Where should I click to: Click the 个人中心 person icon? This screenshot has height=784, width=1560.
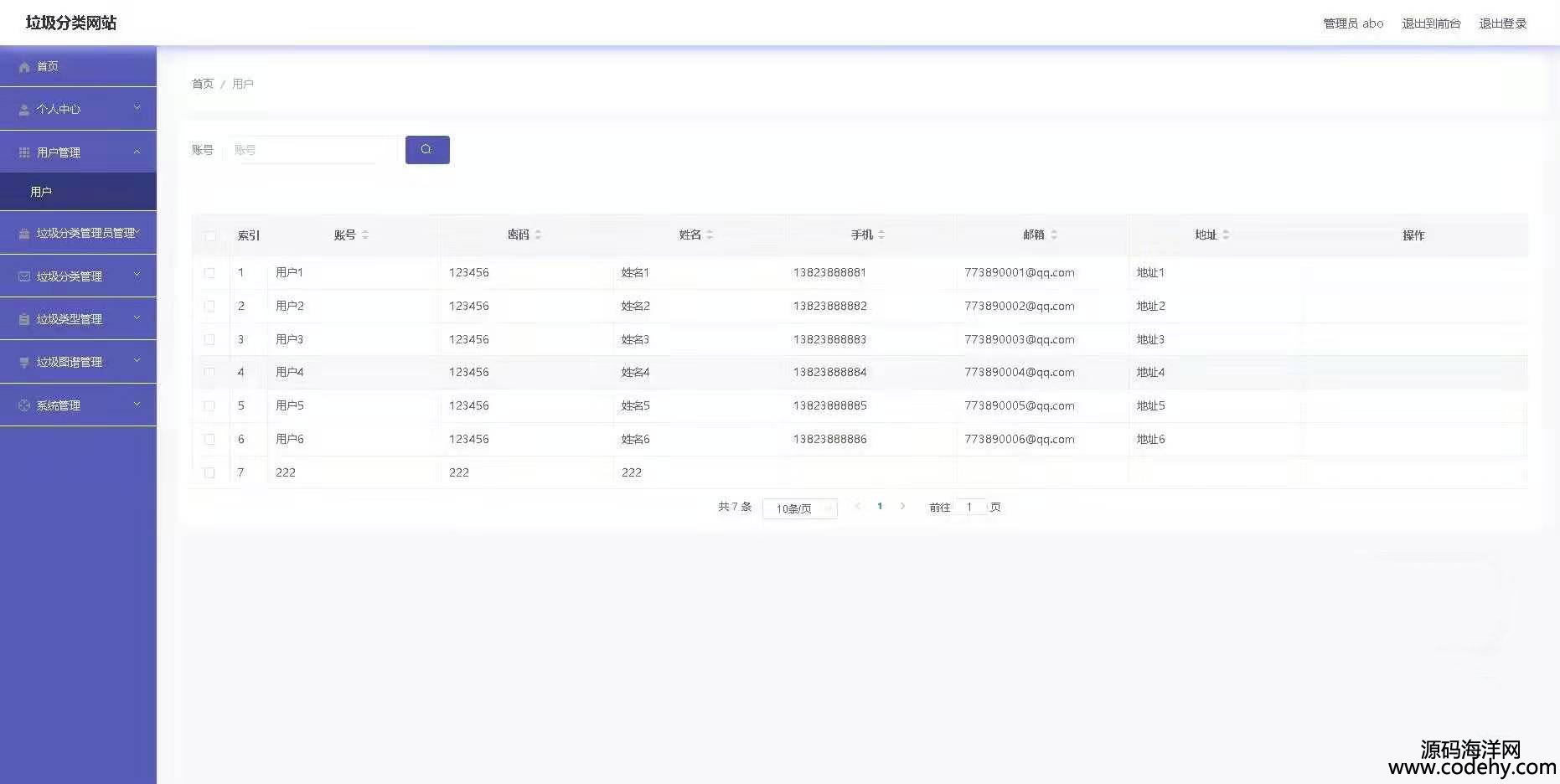coord(24,110)
